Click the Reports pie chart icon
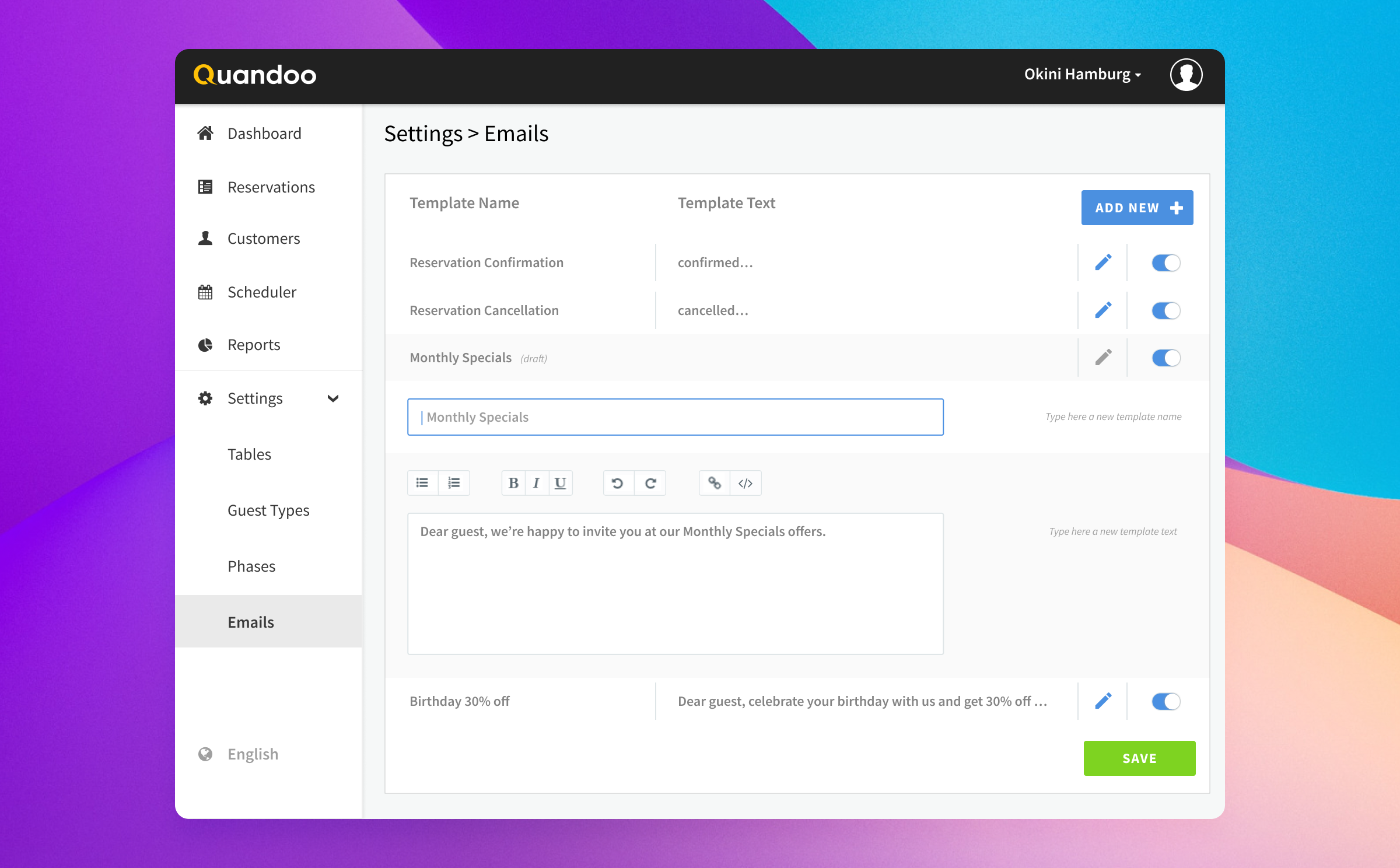Image resolution: width=1400 pixels, height=868 pixels. click(205, 345)
